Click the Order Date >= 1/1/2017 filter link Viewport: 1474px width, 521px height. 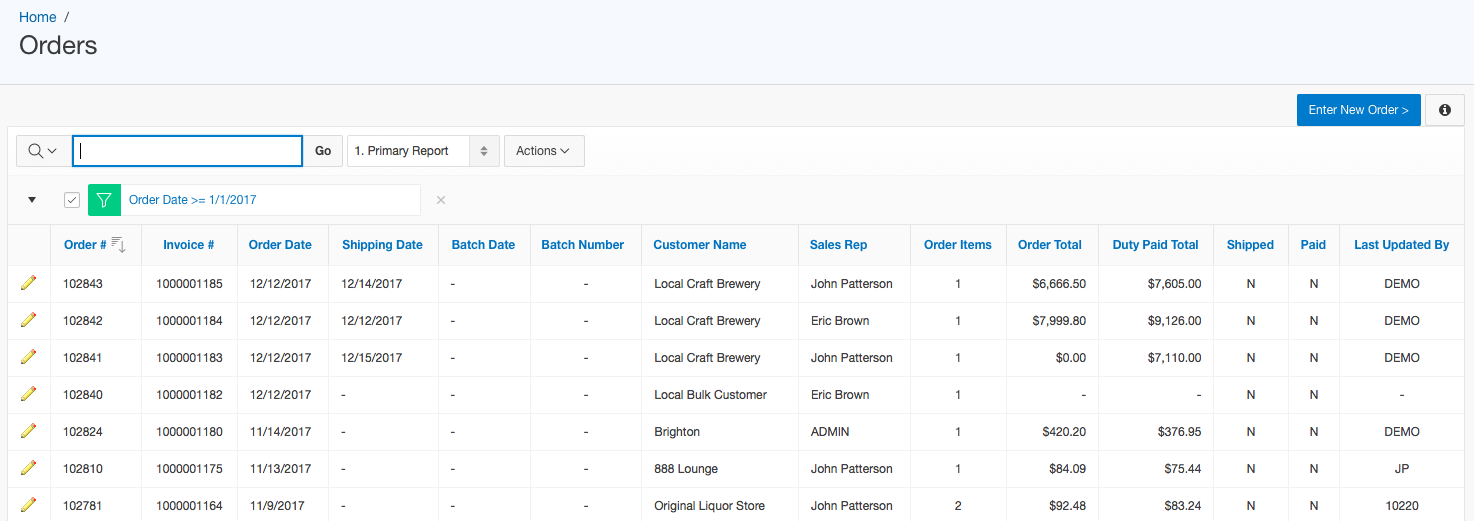[193, 200]
